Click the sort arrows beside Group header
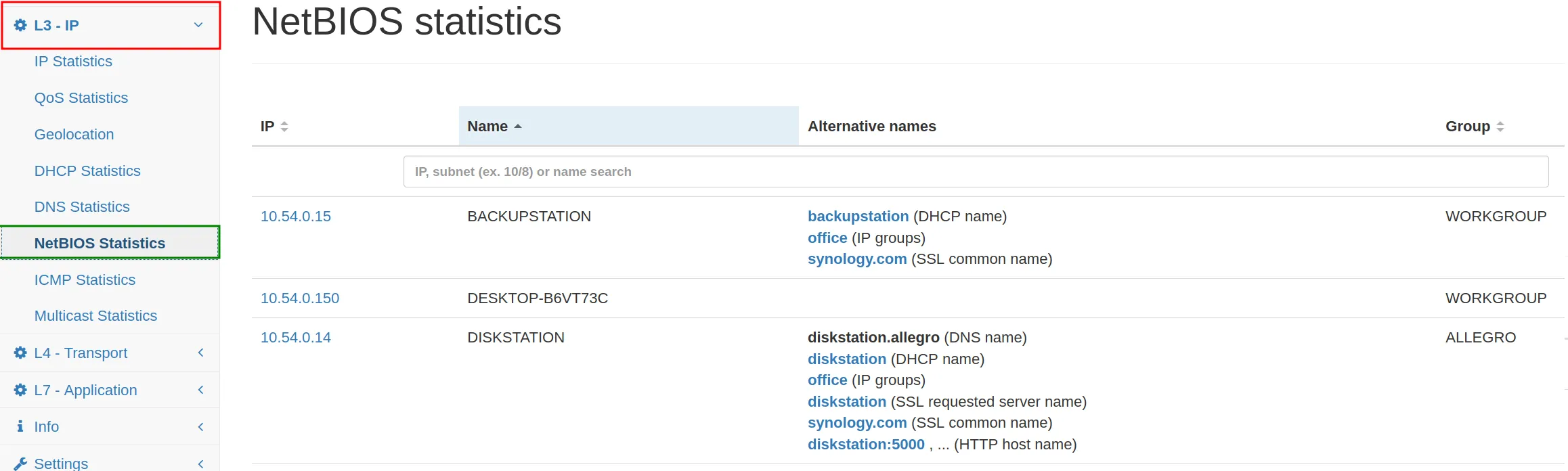1568x471 pixels. [1500, 127]
